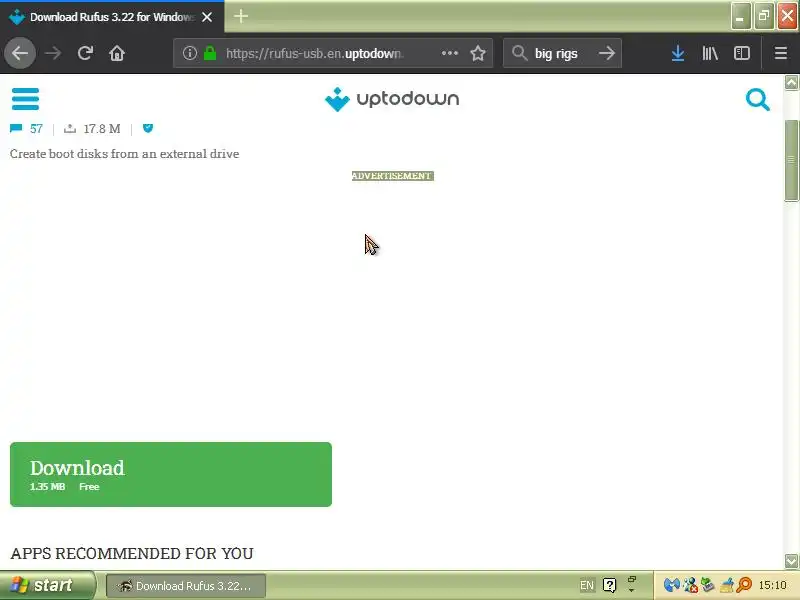The height and width of the screenshot is (600, 800).
Task: Click the scrollbar up arrow
Action: pyautogui.click(x=791, y=82)
